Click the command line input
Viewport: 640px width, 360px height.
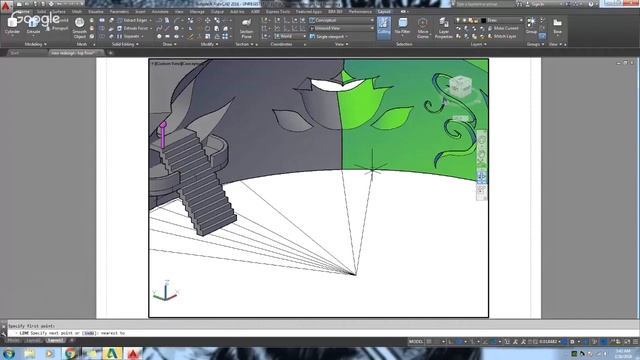322,333
